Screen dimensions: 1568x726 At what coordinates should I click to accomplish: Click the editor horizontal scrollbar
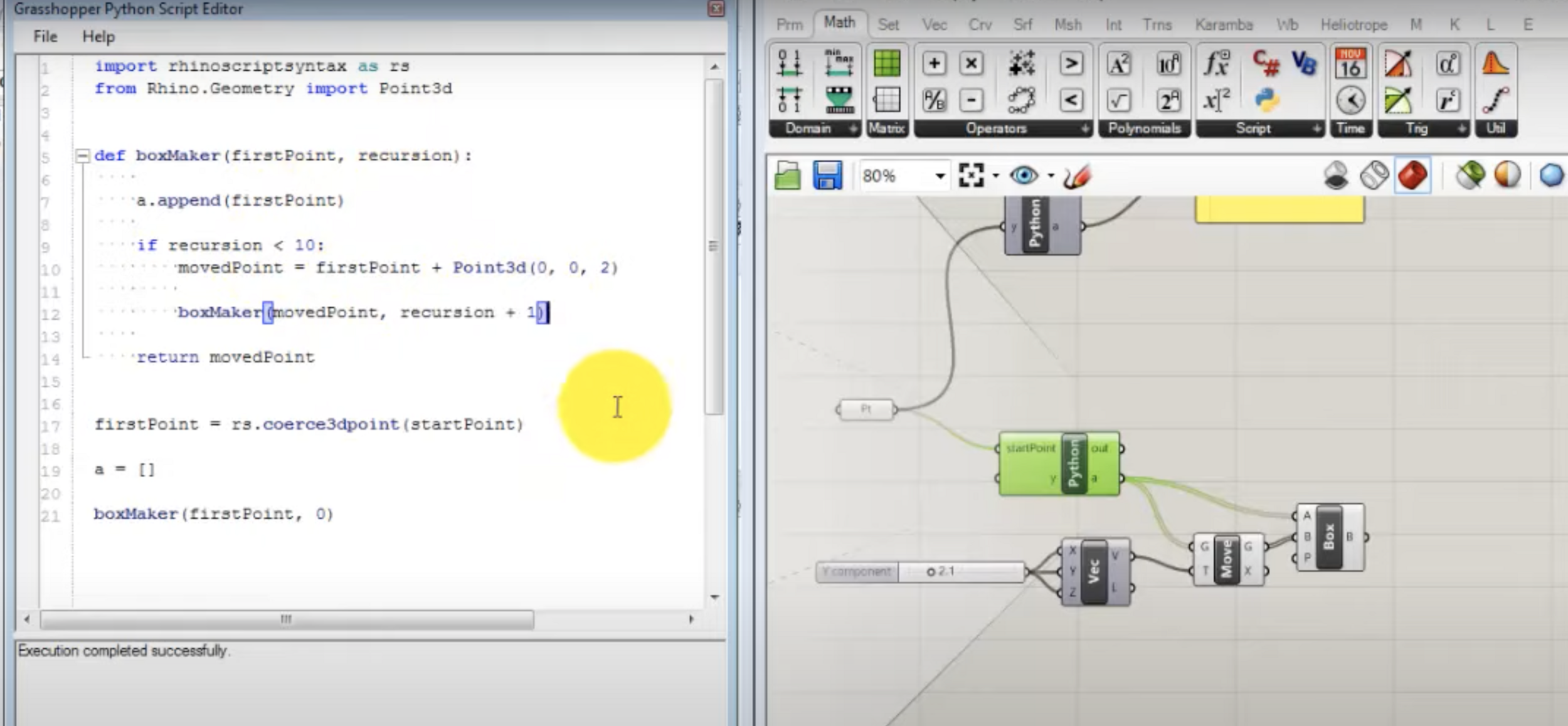[x=287, y=619]
